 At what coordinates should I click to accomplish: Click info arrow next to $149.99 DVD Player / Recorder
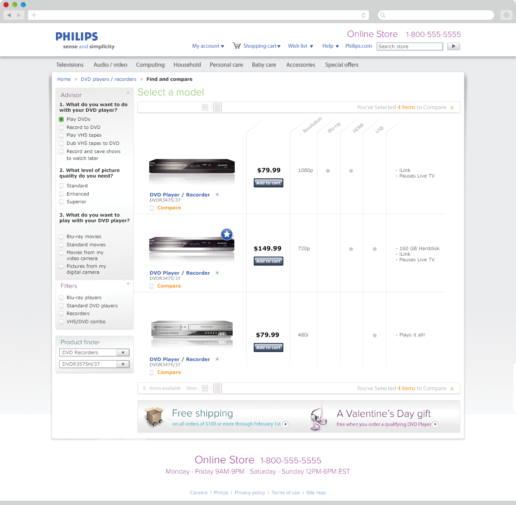click(217, 273)
